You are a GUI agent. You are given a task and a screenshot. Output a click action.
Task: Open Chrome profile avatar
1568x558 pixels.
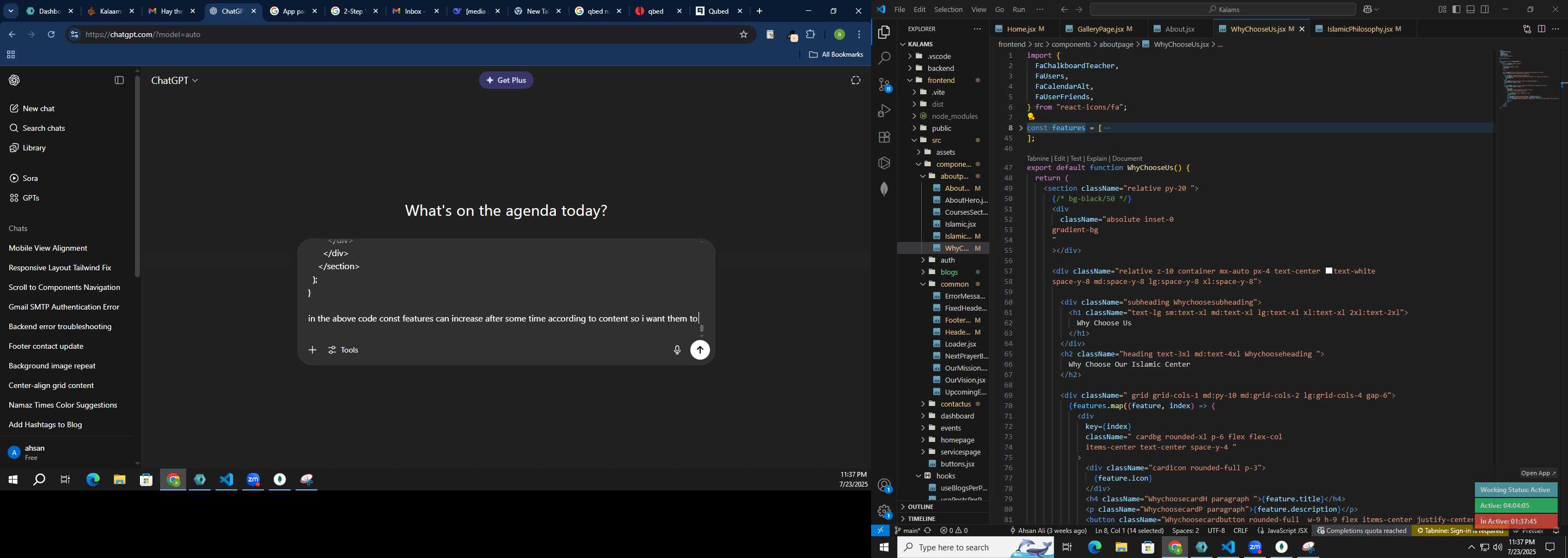(839, 35)
